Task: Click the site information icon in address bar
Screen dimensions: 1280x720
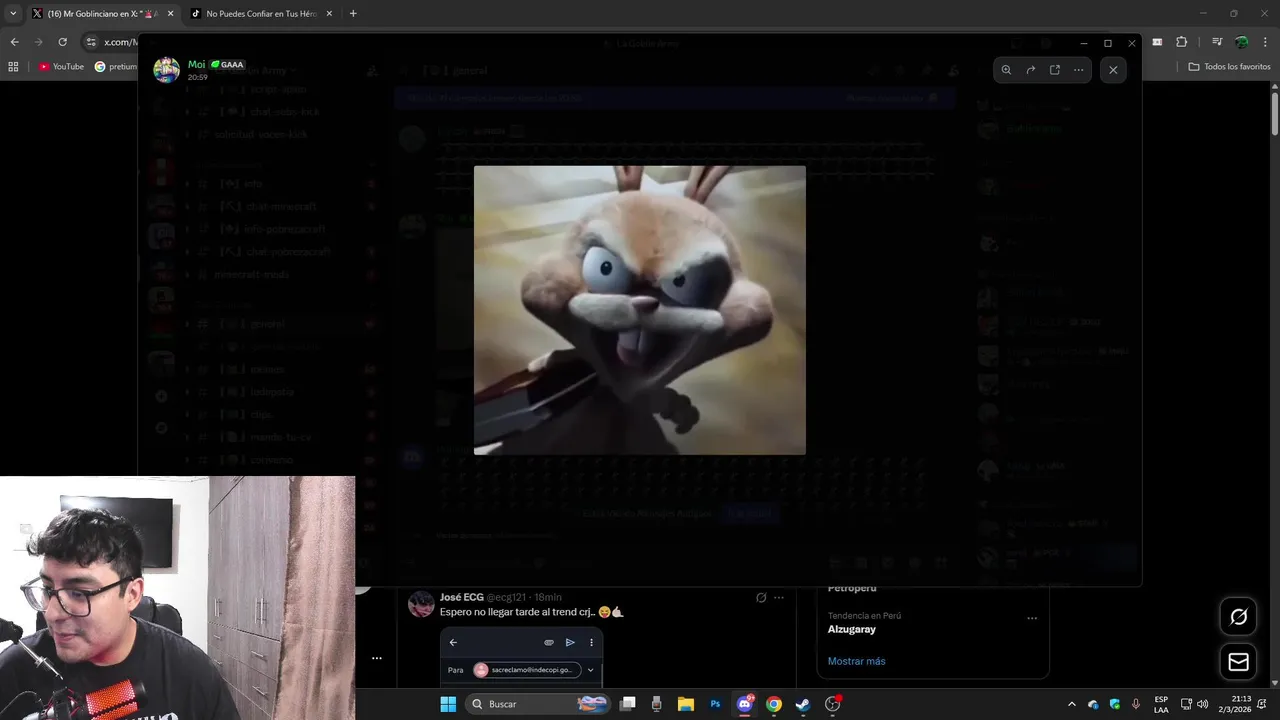Action: [x=91, y=42]
